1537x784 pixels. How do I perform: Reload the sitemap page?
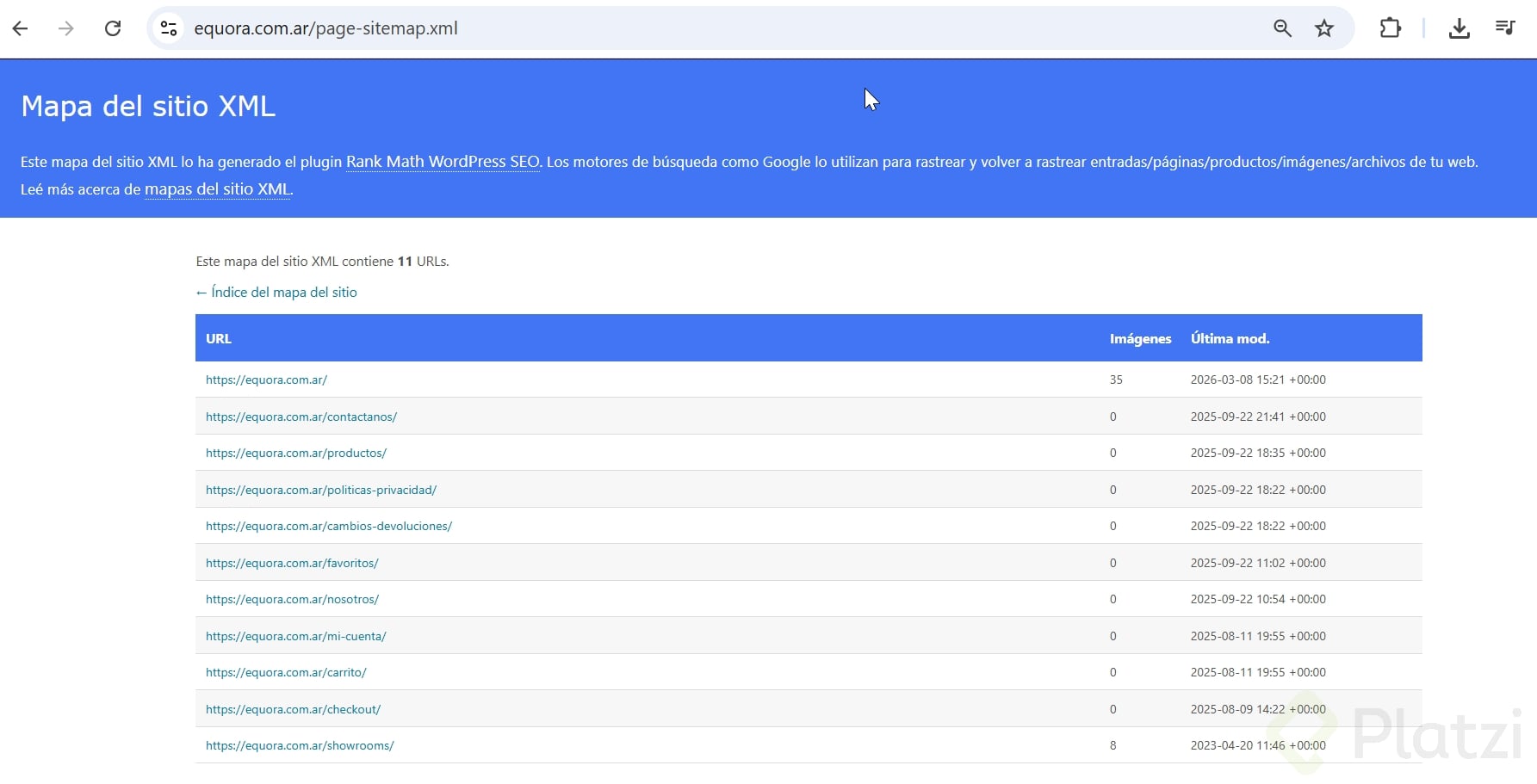pos(113,28)
